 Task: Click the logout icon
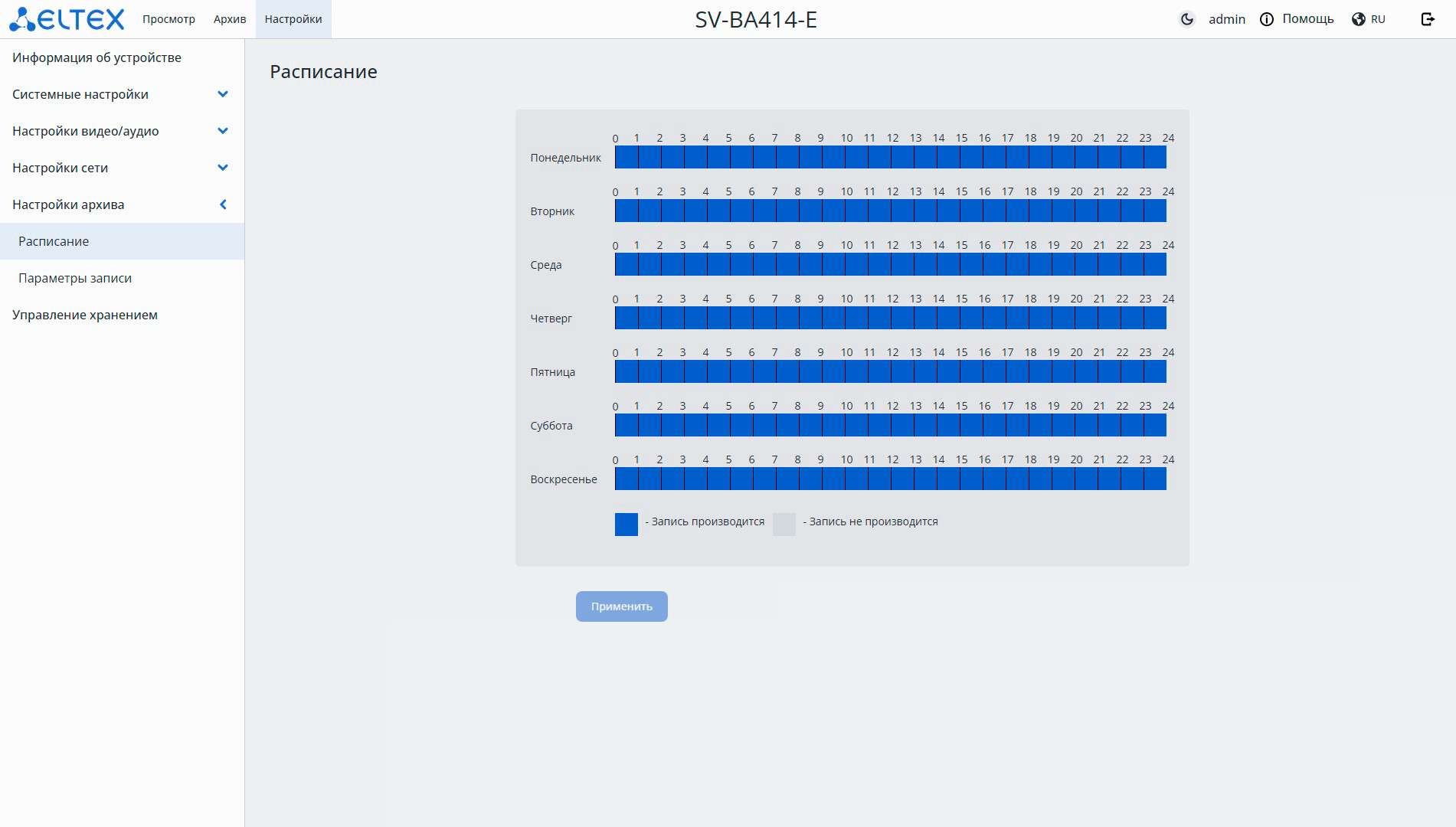pos(1428,19)
